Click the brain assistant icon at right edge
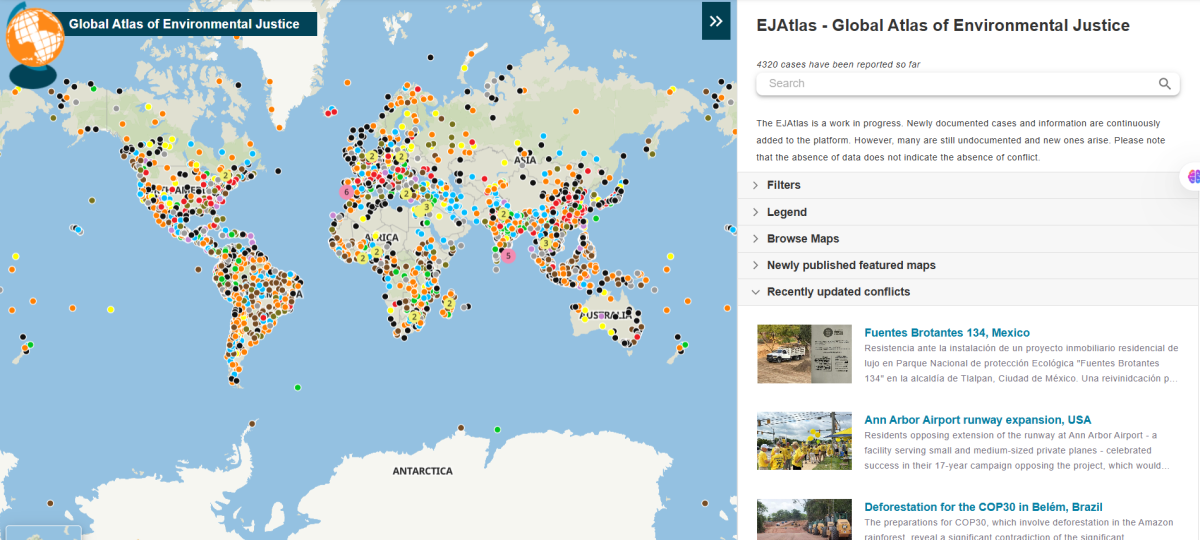The height and width of the screenshot is (540, 1200). tap(1193, 177)
